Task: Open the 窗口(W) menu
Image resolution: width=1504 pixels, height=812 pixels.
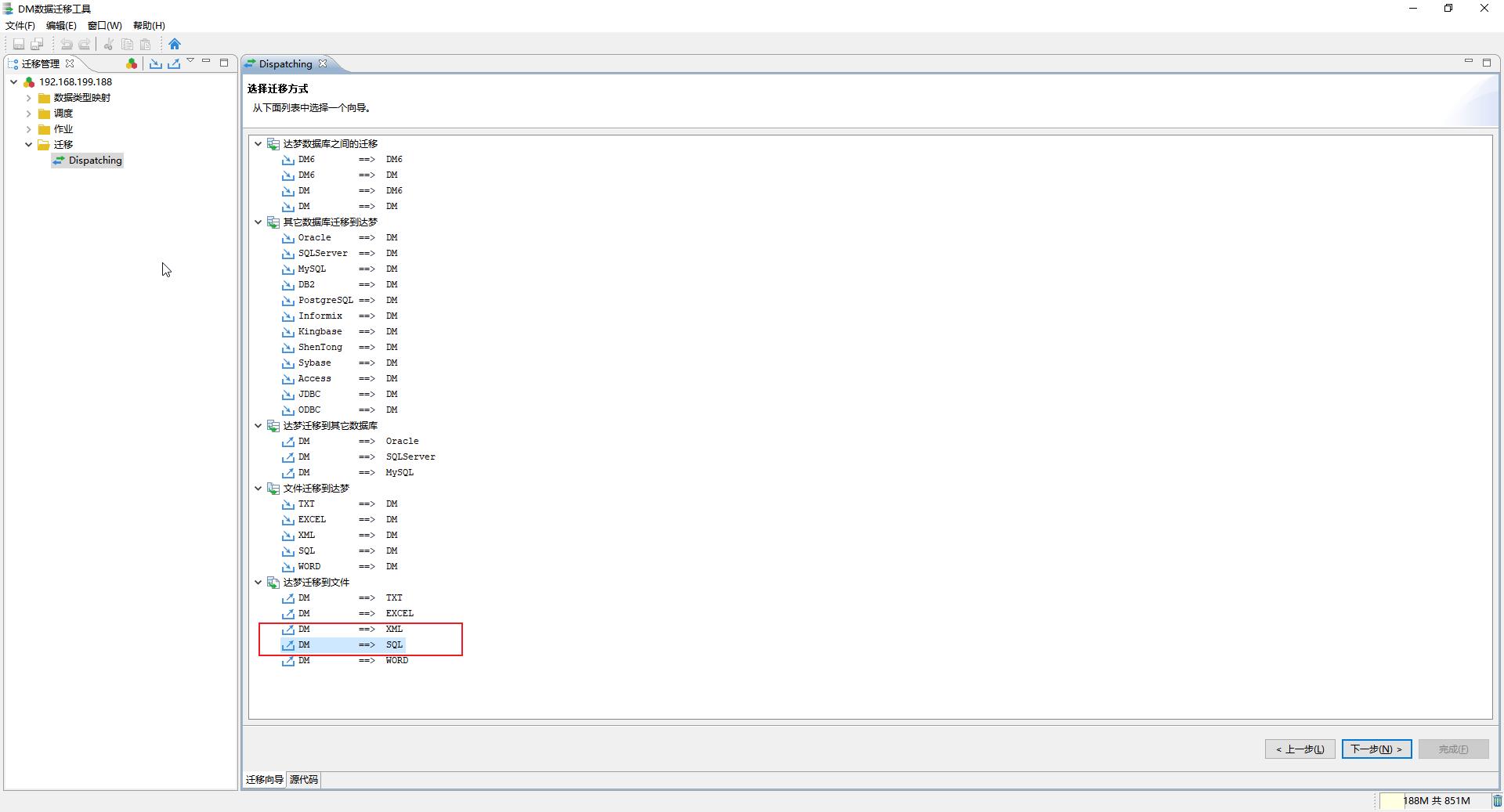Action: point(104,26)
